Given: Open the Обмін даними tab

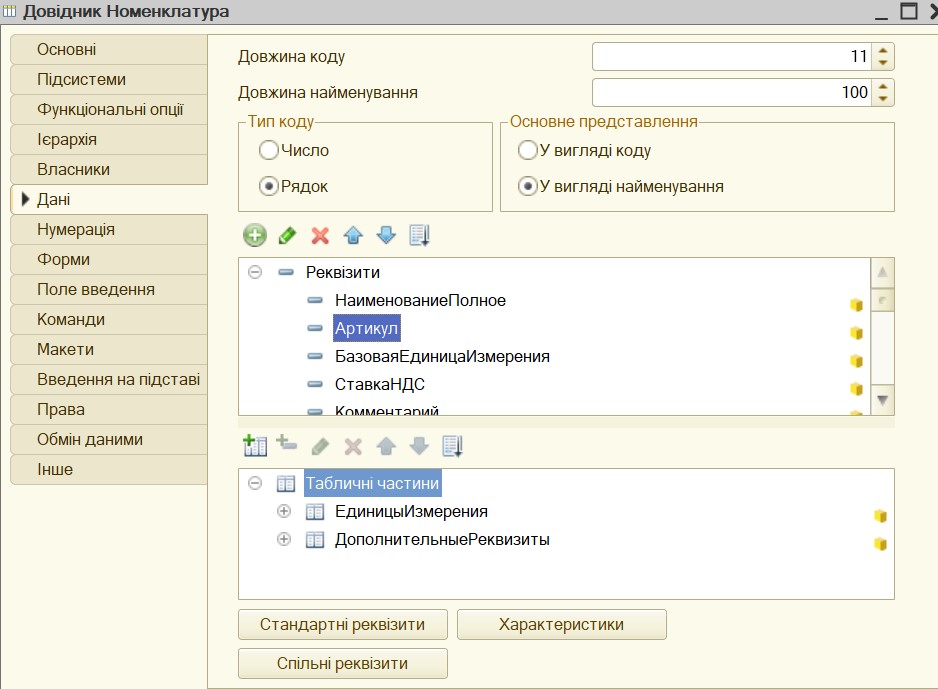Looking at the screenshot, I should [x=109, y=440].
